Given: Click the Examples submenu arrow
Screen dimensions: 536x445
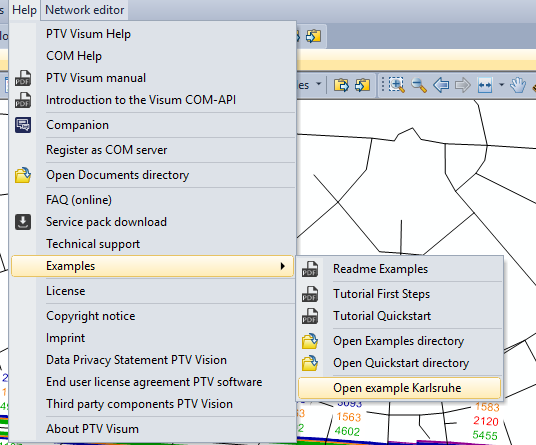Looking at the screenshot, I should (282, 266).
